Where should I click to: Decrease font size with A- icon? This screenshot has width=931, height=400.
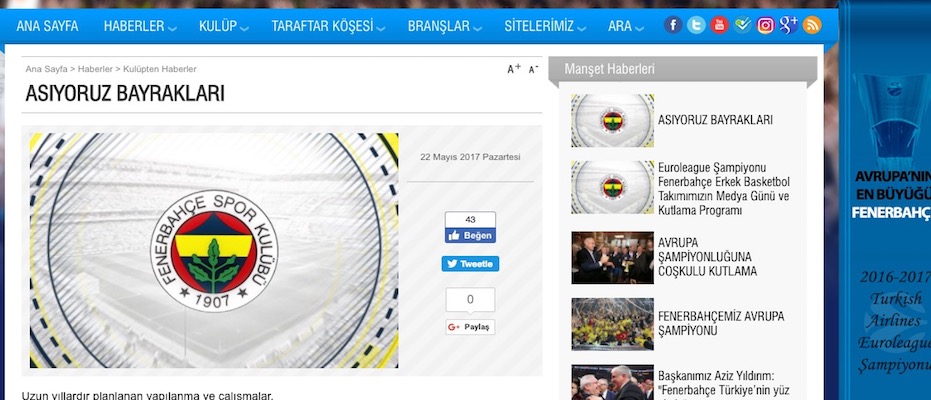click(x=533, y=69)
